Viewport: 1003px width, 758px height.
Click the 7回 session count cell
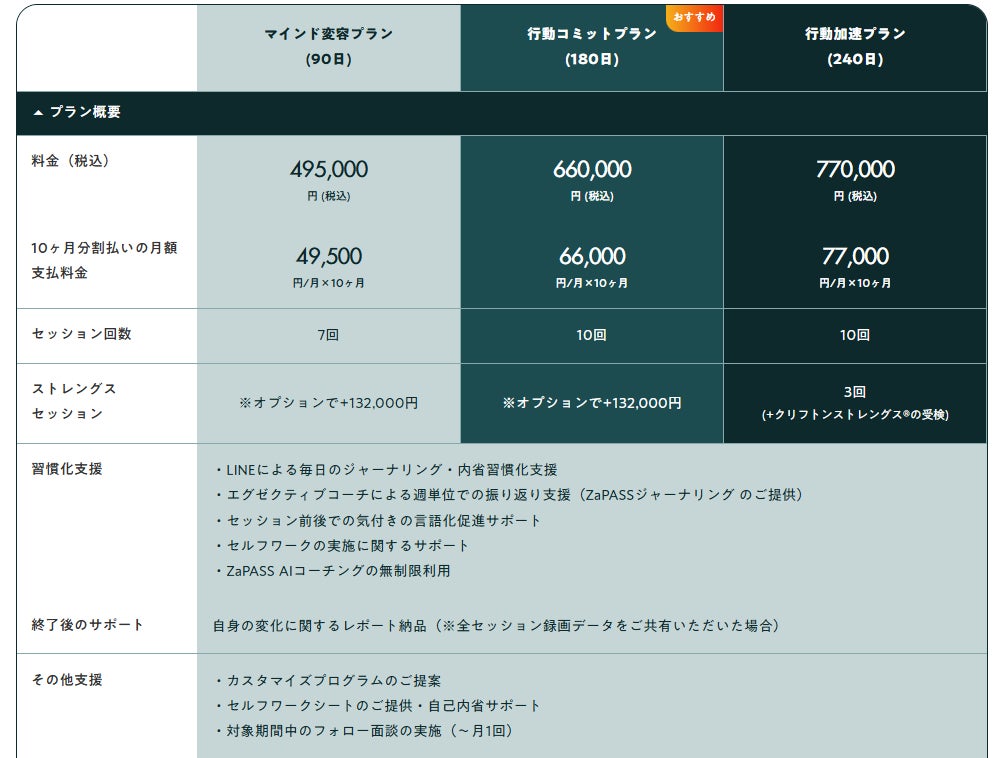pyautogui.click(x=328, y=335)
